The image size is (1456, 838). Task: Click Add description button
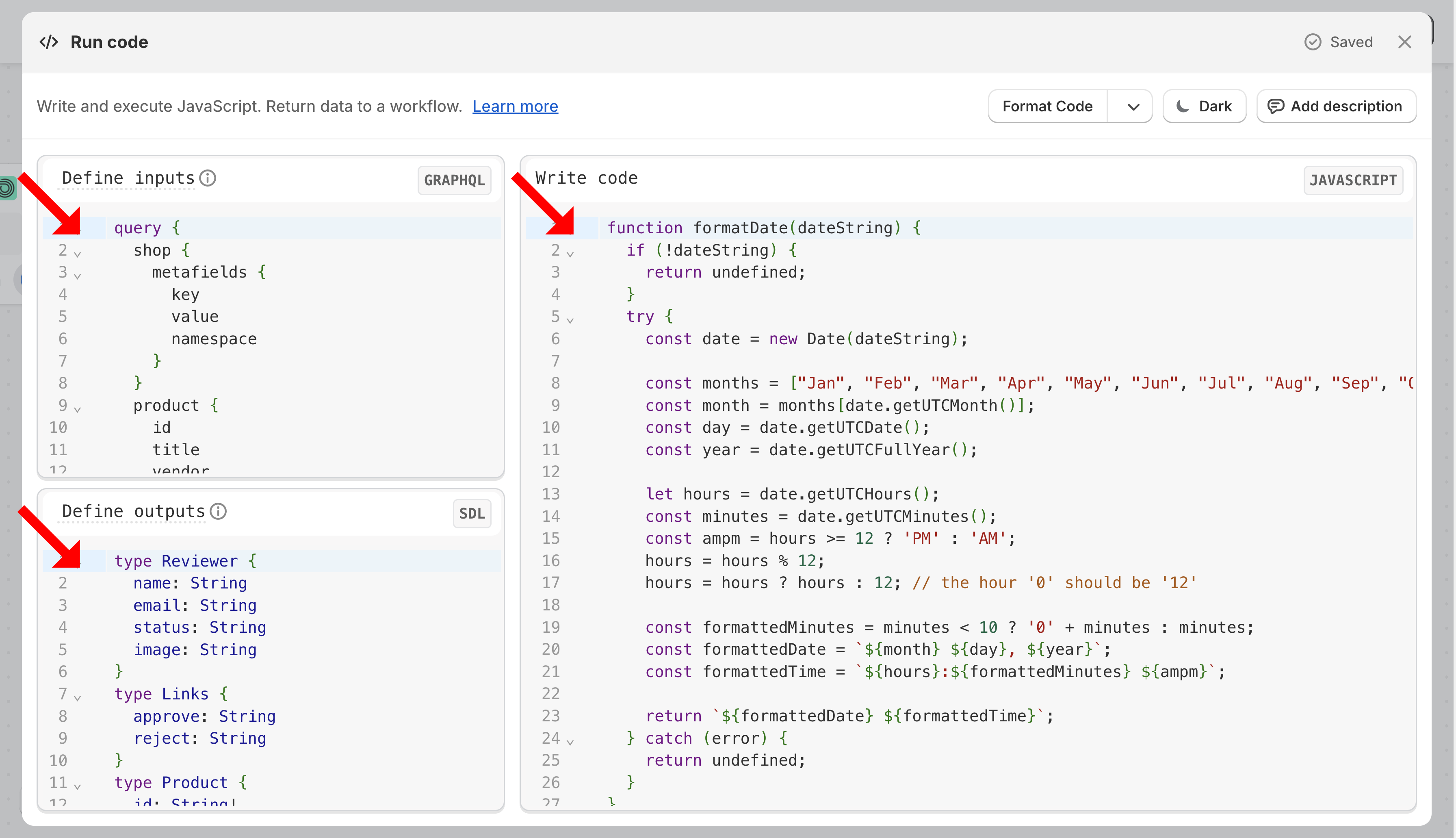[1336, 106]
